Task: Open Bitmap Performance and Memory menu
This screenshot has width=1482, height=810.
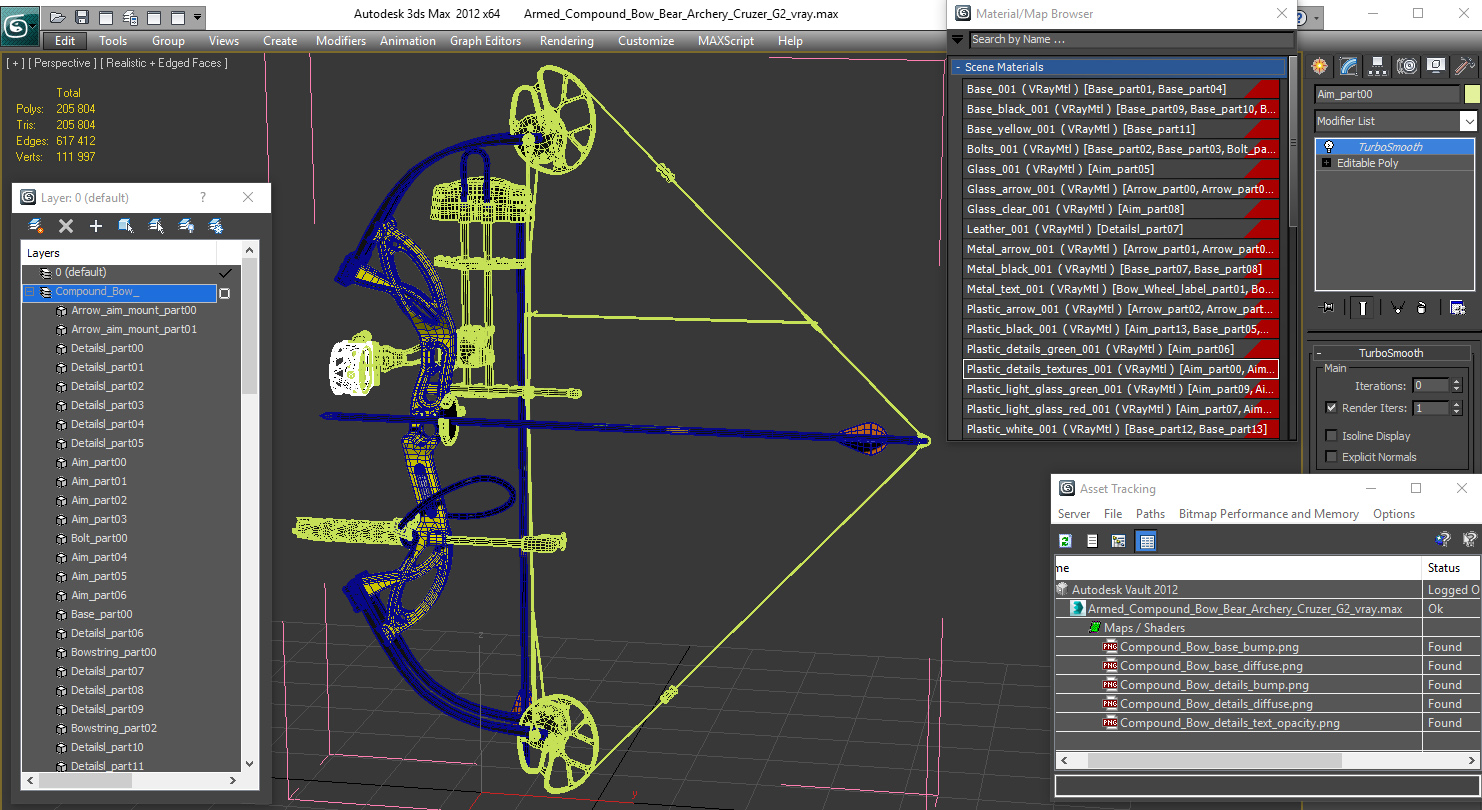Action: pos(1268,514)
